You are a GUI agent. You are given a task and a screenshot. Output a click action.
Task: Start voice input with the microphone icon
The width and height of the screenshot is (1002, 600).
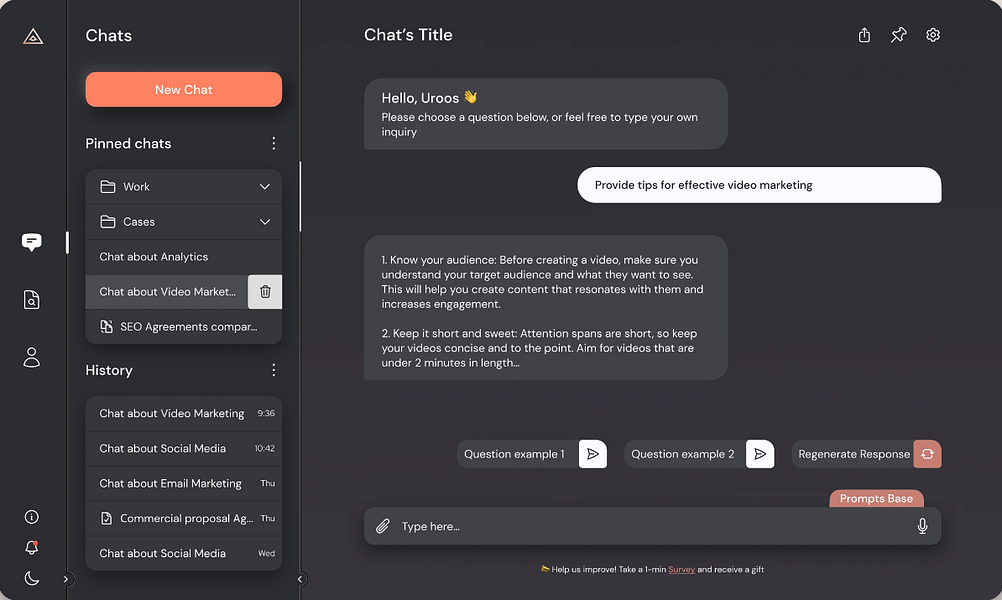(922, 525)
